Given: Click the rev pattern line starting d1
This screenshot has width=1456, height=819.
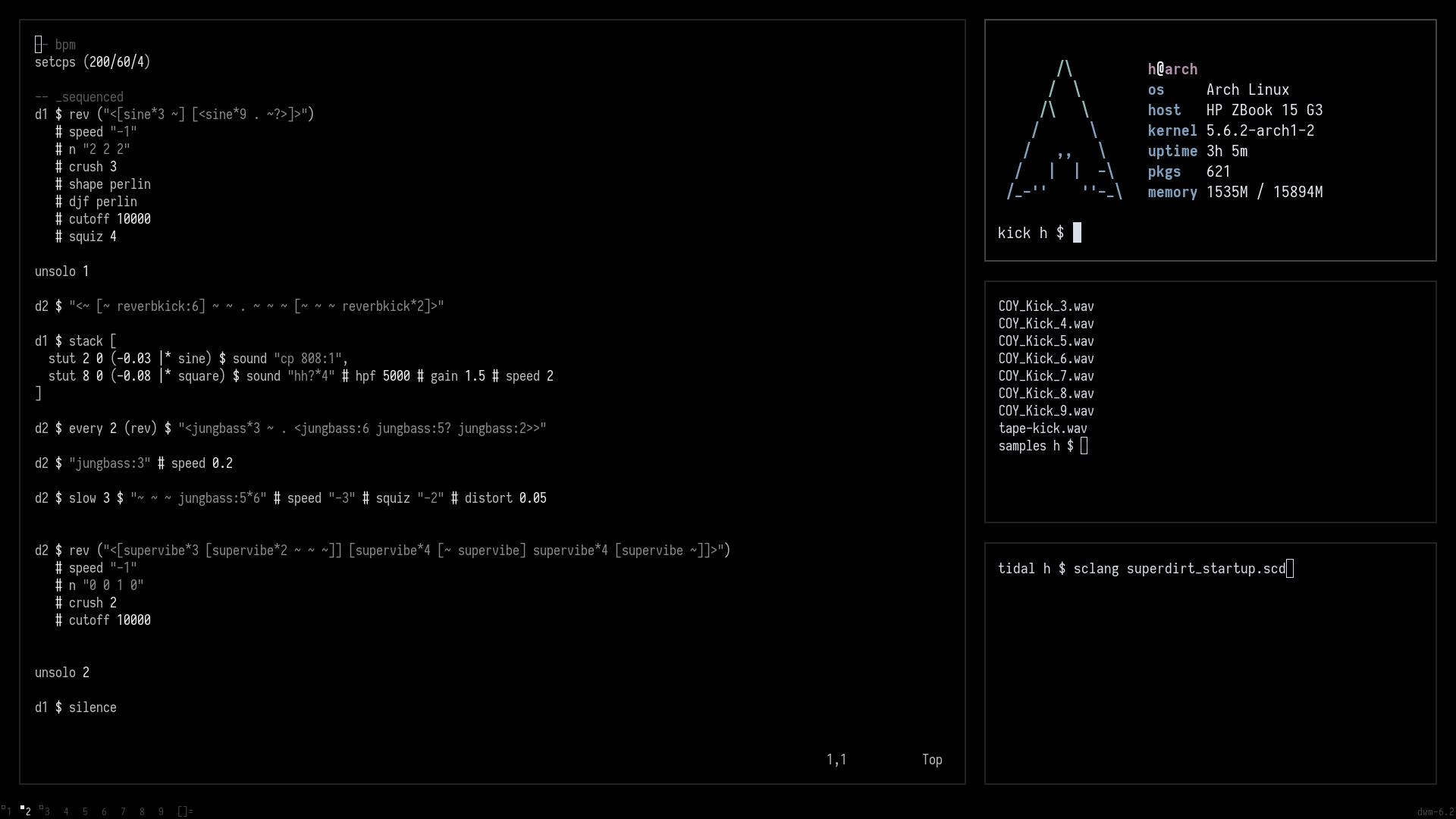Looking at the screenshot, I should [x=174, y=114].
